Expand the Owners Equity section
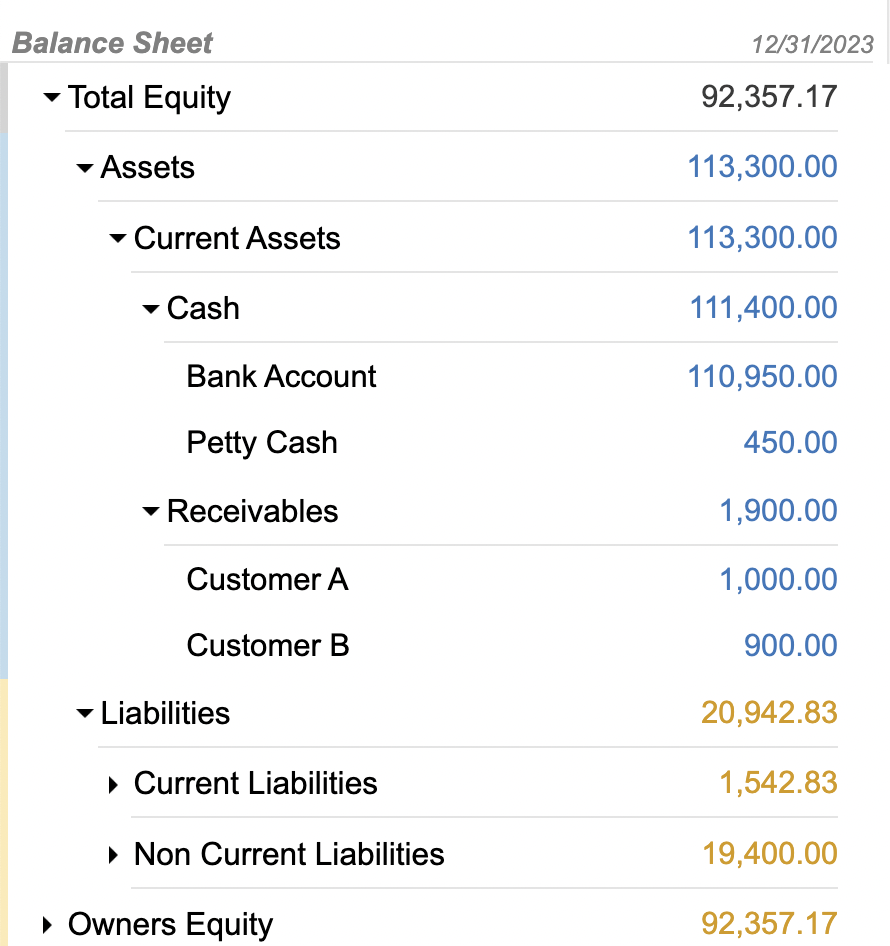 [46, 924]
